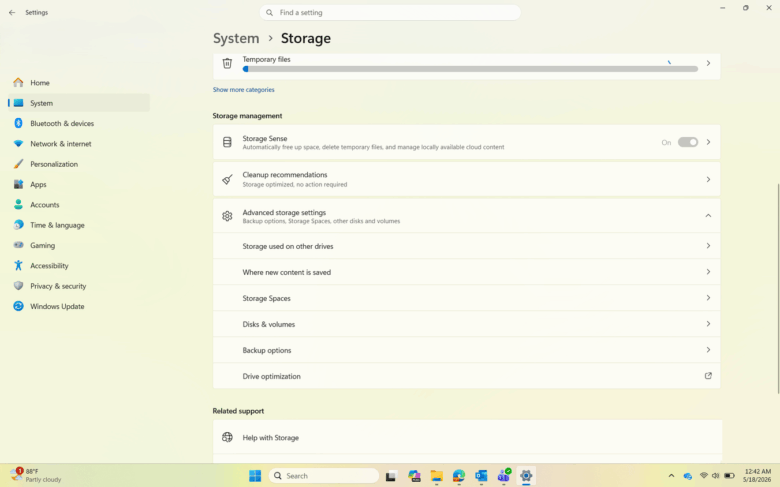The height and width of the screenshot is (487, 780).
Task: Open Windows Update settings
Action: click(x=79, y=306)
